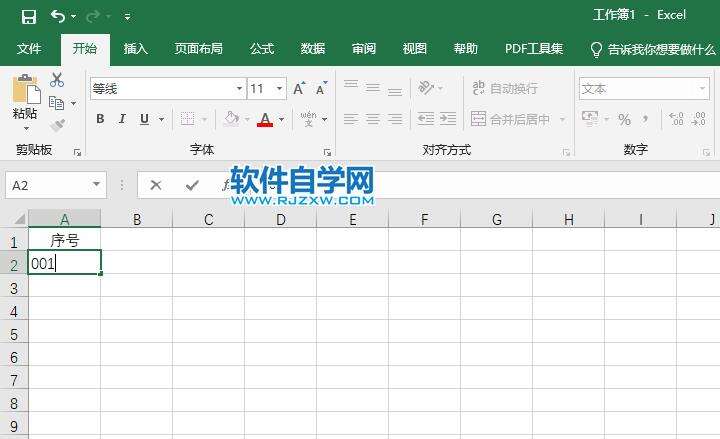
Task: Click the Name Box showing A2
Action: pyautogui.click(x=56, y=186)
